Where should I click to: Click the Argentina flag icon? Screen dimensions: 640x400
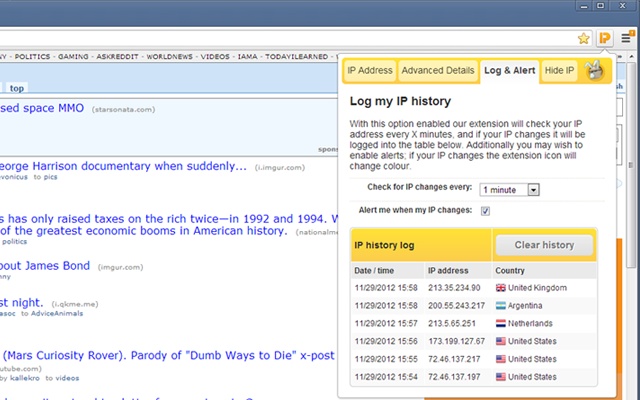pyautogui.click(x=501, y=306)
